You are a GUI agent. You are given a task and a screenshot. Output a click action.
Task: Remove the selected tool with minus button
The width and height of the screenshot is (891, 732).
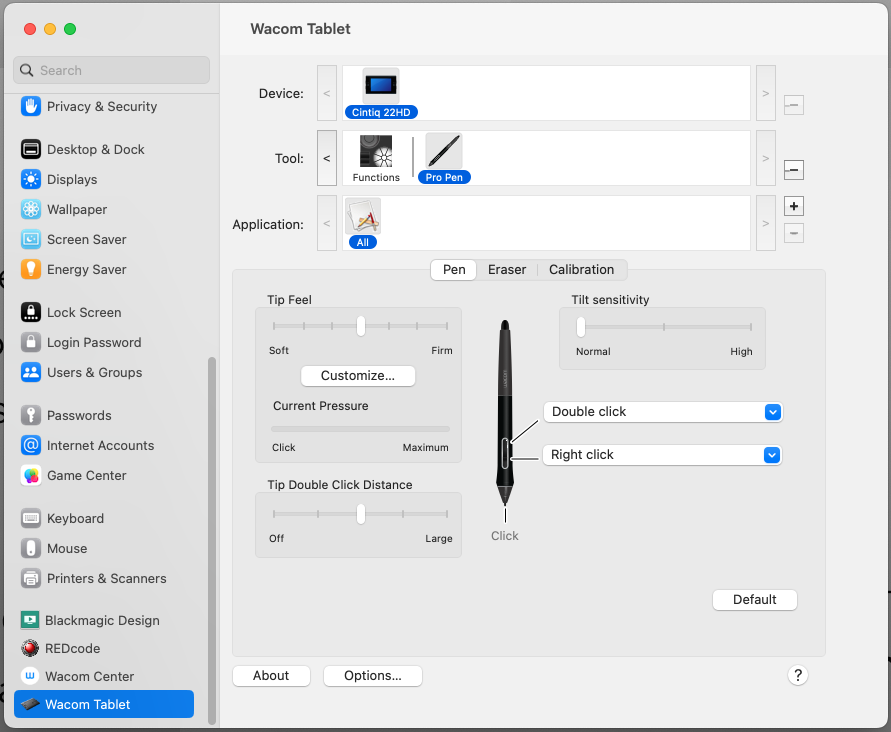[794, 170]
